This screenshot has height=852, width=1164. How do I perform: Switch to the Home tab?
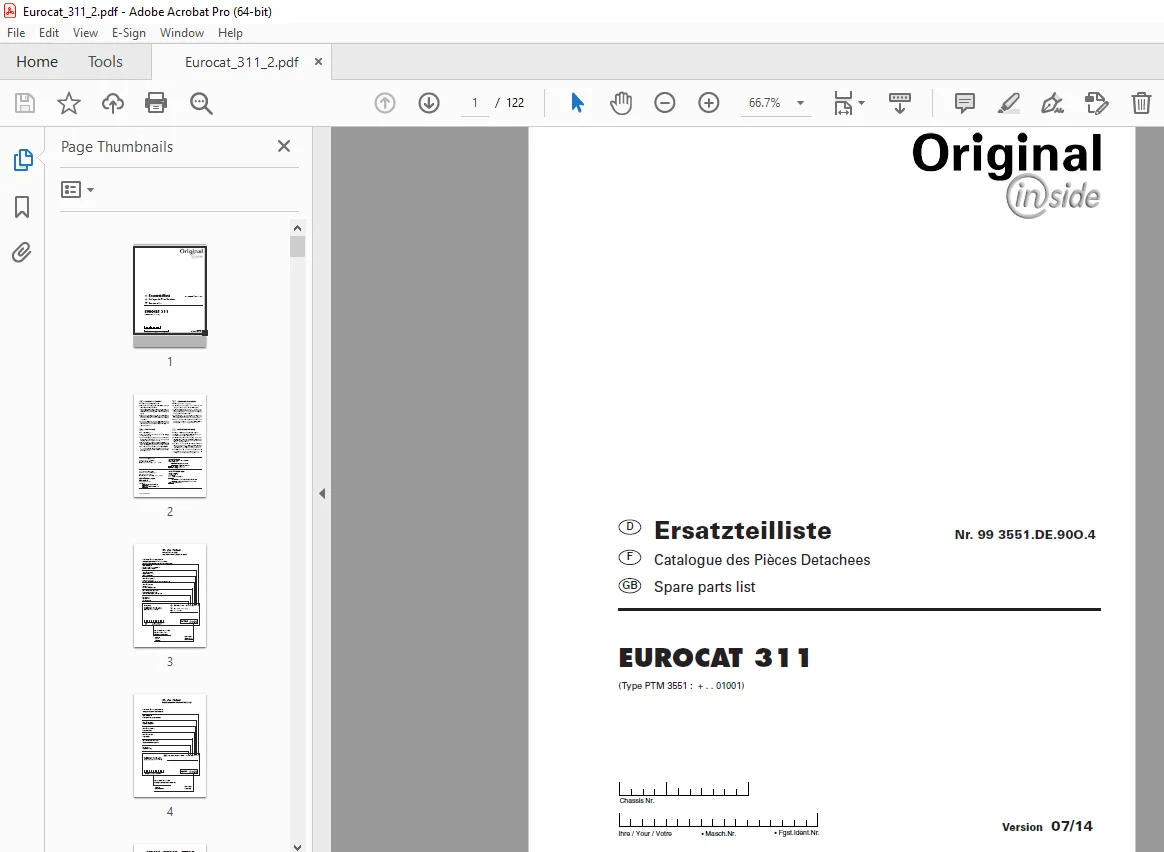[x=37, y=62]
